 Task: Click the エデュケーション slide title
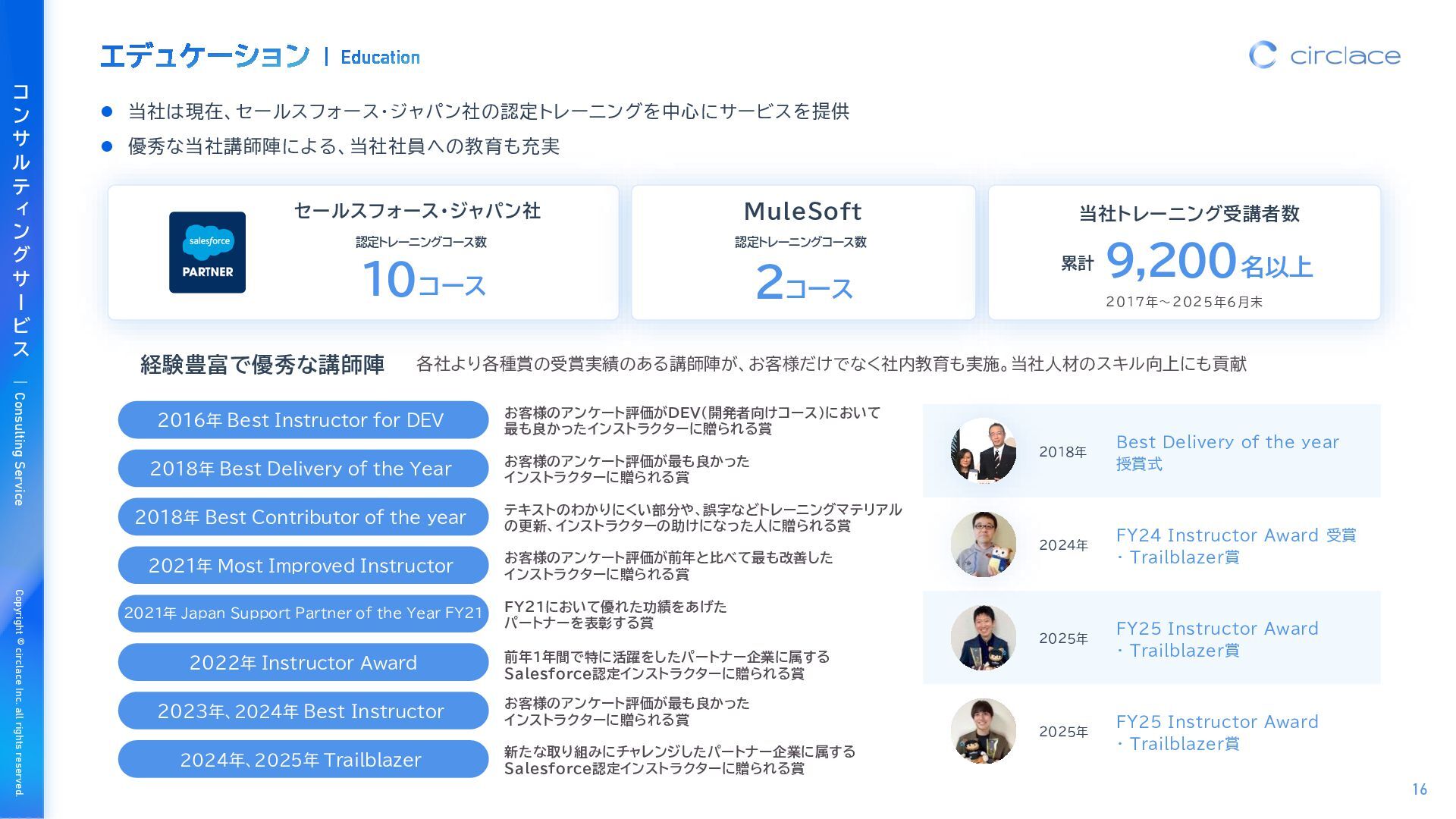click(205, 56)
